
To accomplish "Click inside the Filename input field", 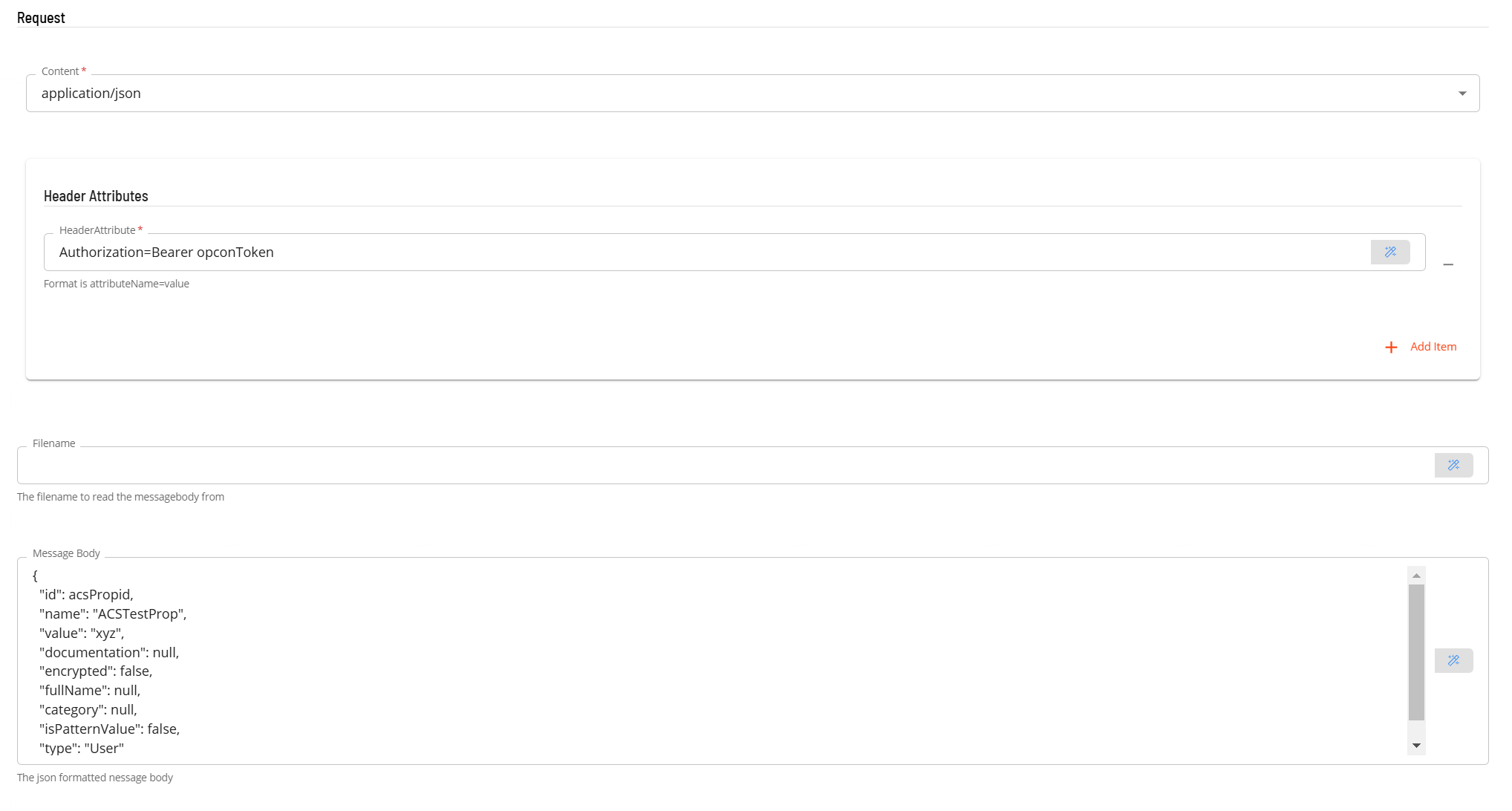I will point(726,466).
